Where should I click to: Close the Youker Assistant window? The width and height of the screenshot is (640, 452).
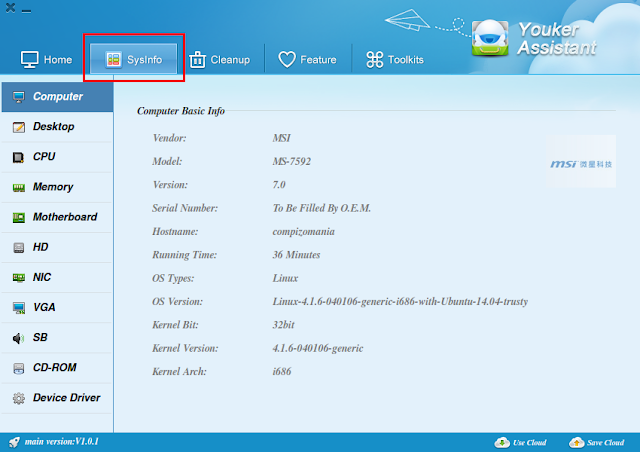[11, 8]
